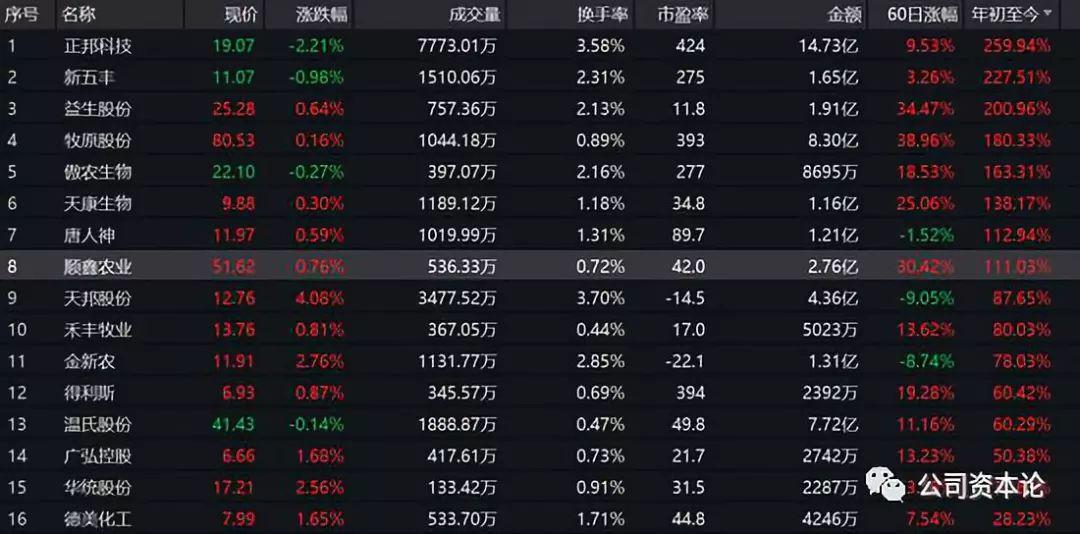Select stock 温氏股份
Image resolution: width=1080 pixels, height=534 pixels.
click(x=97, y=424)
